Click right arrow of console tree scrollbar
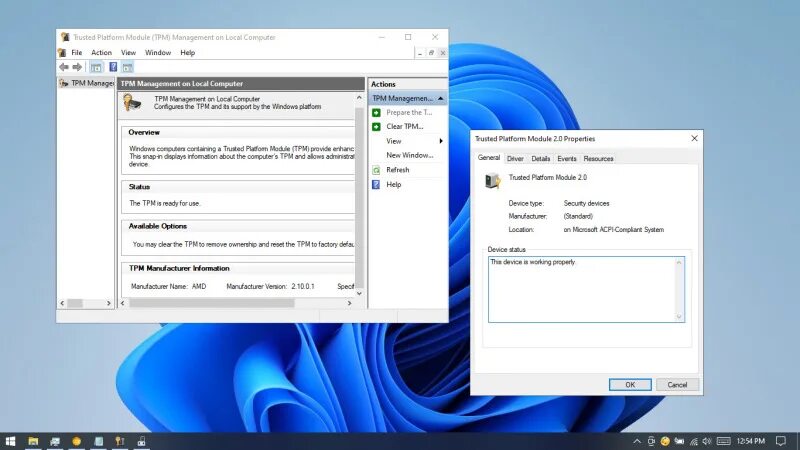This screenshot has width=800, height=450. point(108,303)
